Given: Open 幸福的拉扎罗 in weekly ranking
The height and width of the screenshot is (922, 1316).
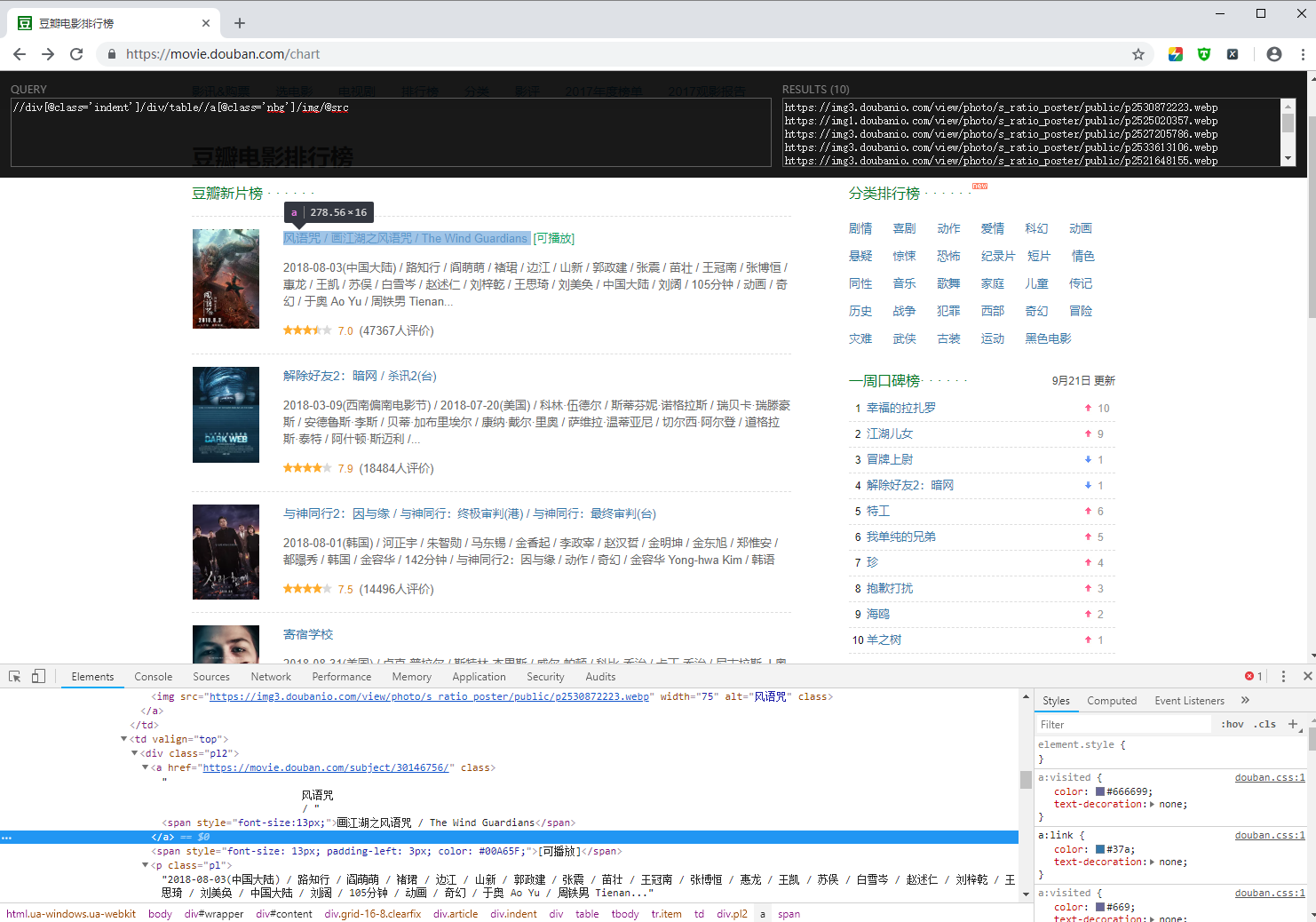Looking at the screenshot, I should click(x=901, y=408).
